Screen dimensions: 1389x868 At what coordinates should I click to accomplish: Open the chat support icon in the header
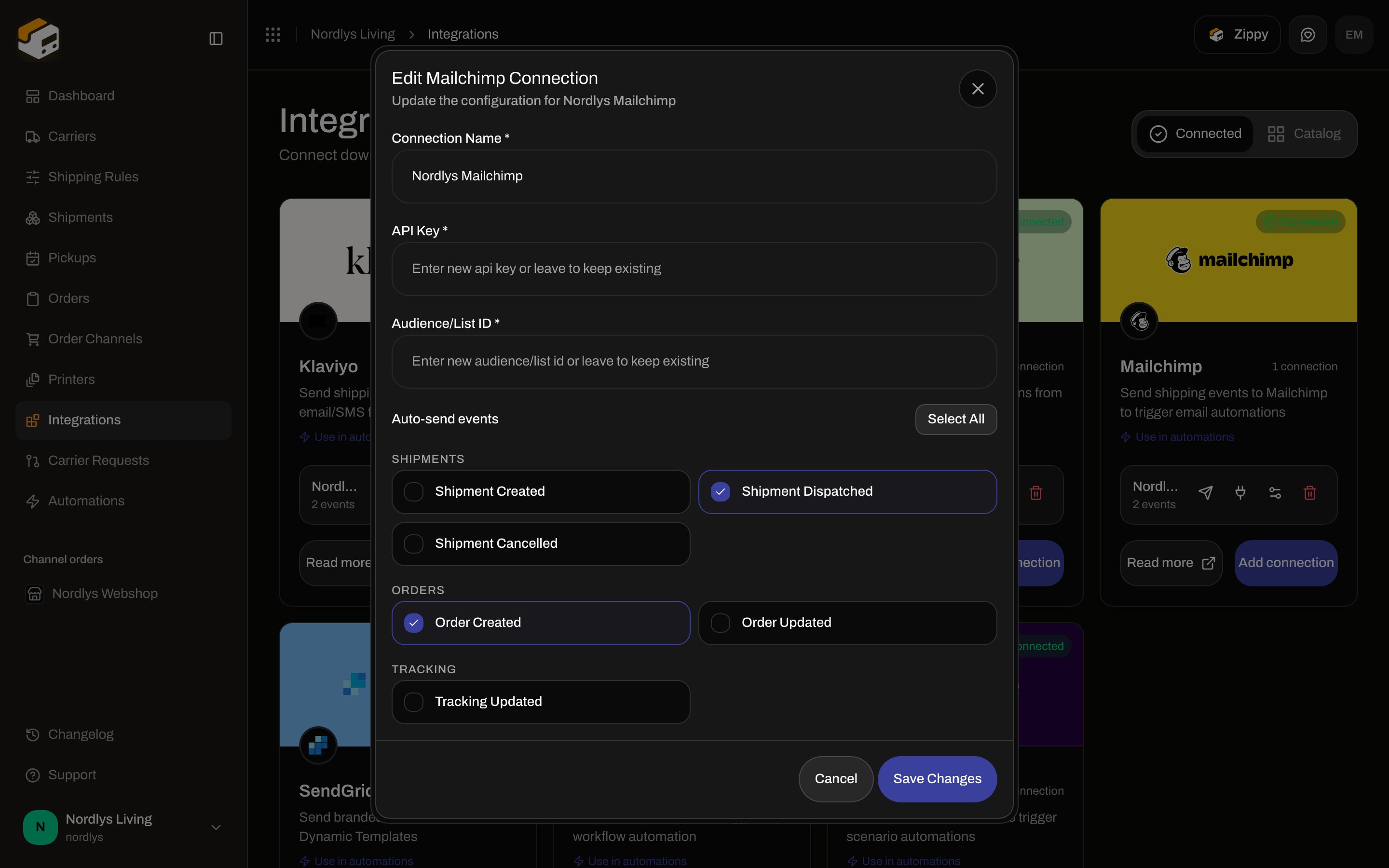[x=1307, y=35]
